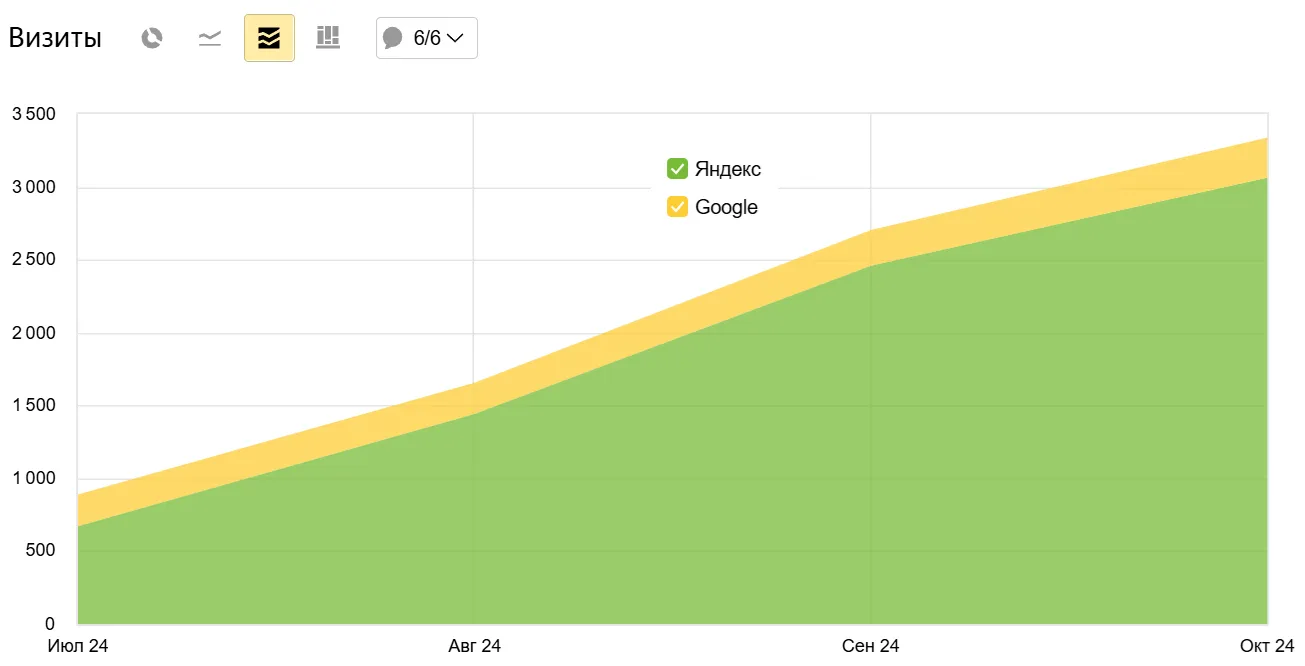Select the Июл 24 axis label
The image size is (1305, 666).
[78, 646]
